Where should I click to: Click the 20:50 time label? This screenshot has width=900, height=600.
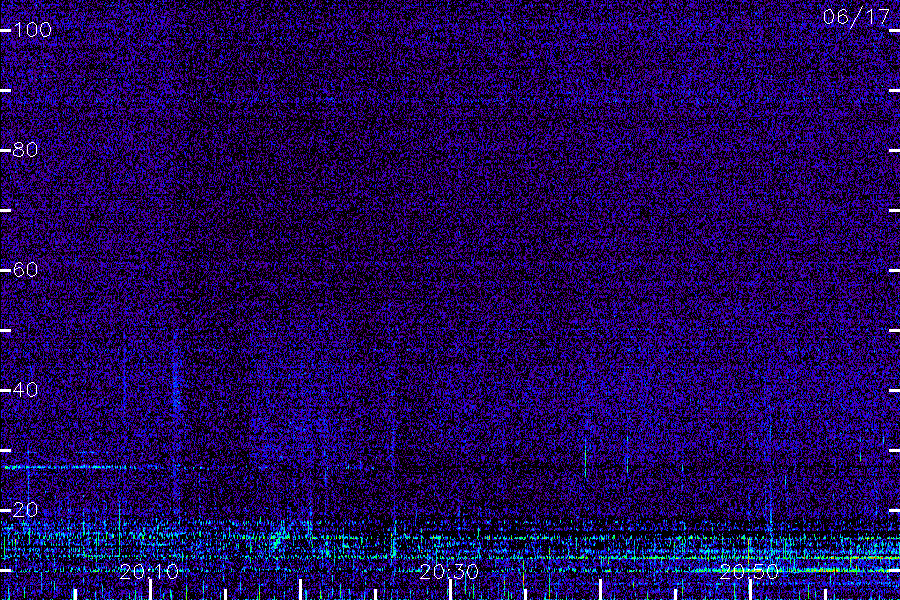pyautogui.click(x=749, y=572)
